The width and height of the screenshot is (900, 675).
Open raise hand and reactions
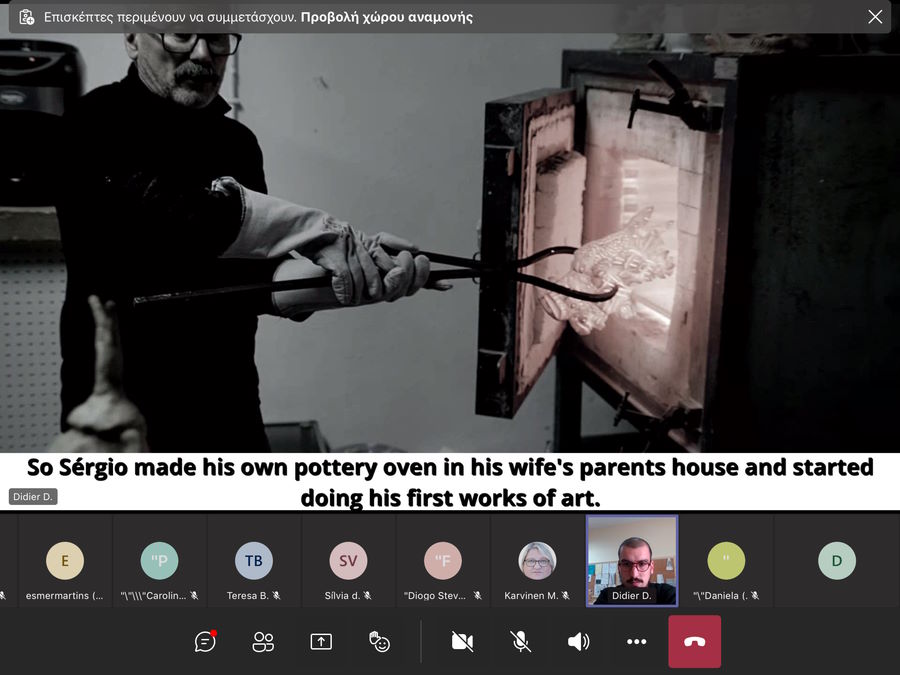click(379, 642)
